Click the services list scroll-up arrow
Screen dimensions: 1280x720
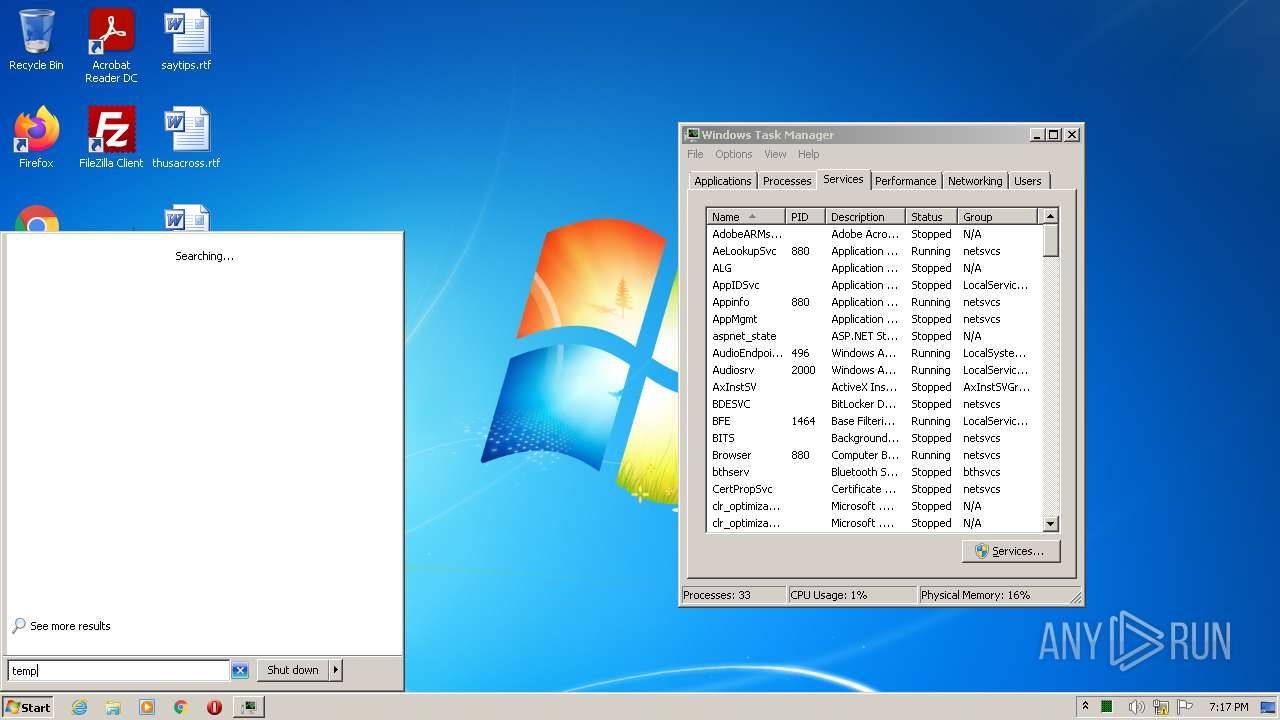tap(1050, 216)
